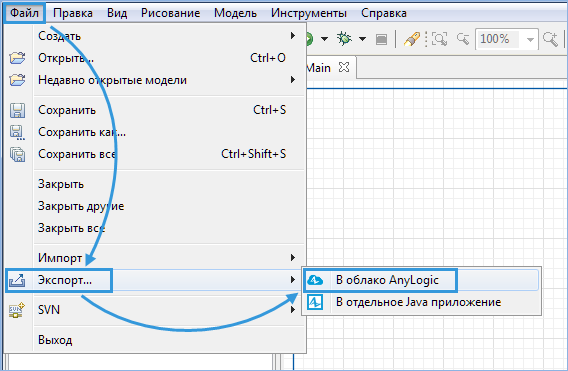This screenshot has width=568, height=371.
Task: Click the zoom to fit icon
Action: (439, 39)
